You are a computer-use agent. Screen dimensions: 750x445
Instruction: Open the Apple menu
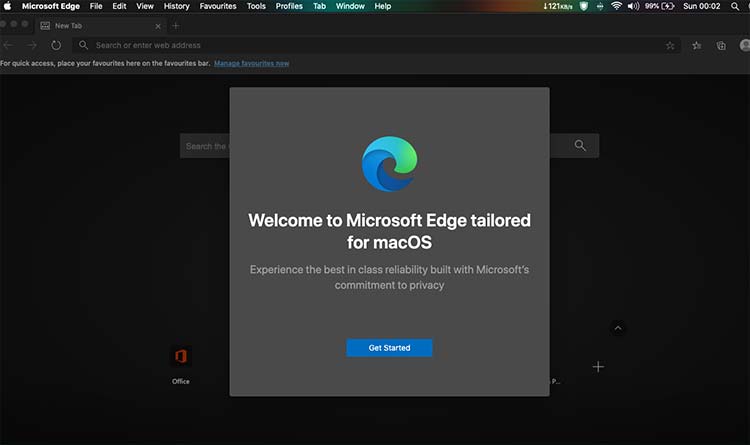pos(8,6)
